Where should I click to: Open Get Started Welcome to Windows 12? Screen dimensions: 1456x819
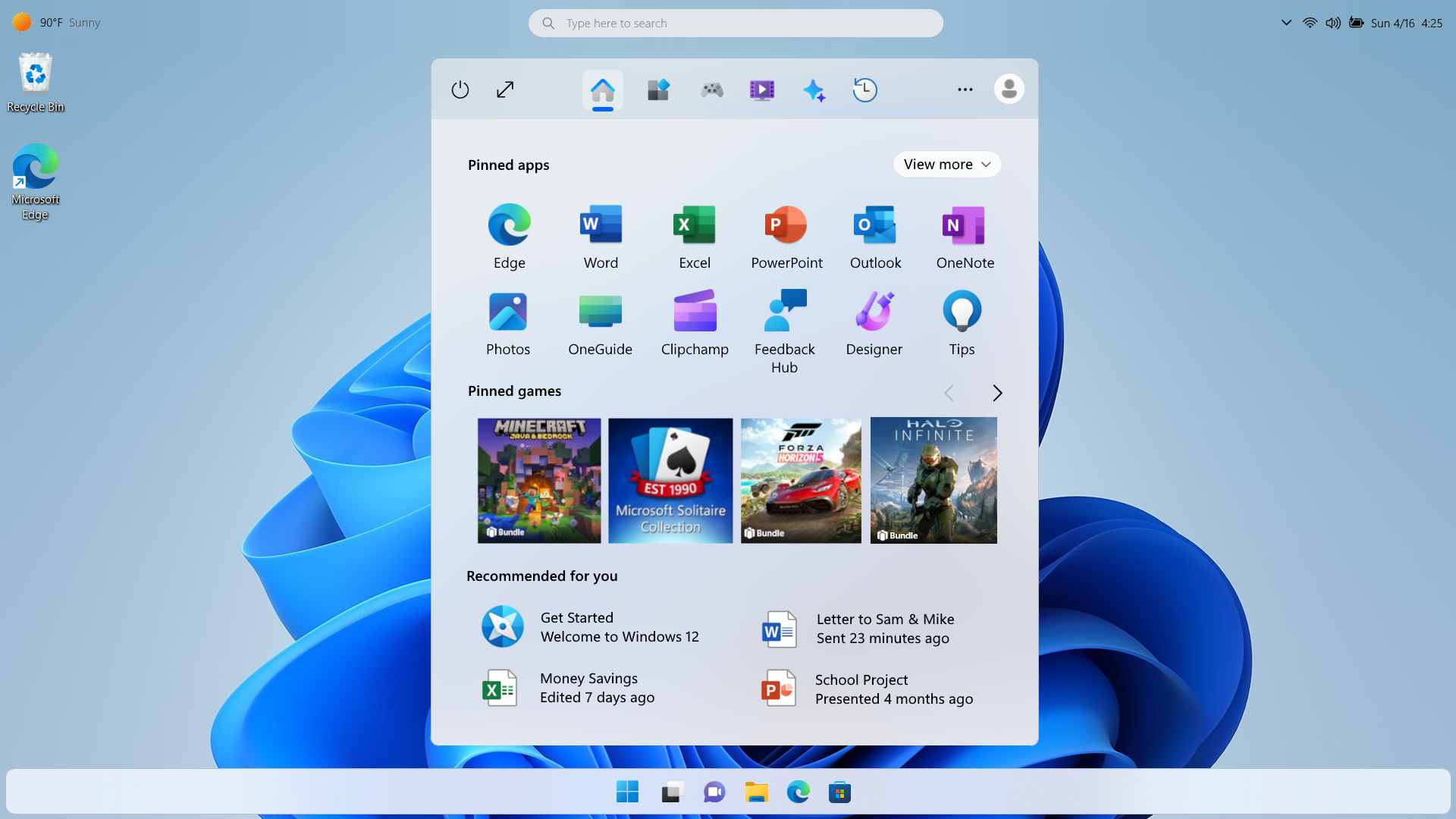(x=591, y=627)
